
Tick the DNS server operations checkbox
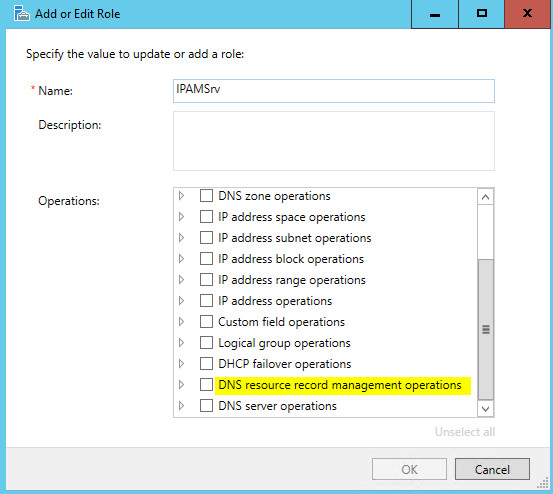point(206,405)
